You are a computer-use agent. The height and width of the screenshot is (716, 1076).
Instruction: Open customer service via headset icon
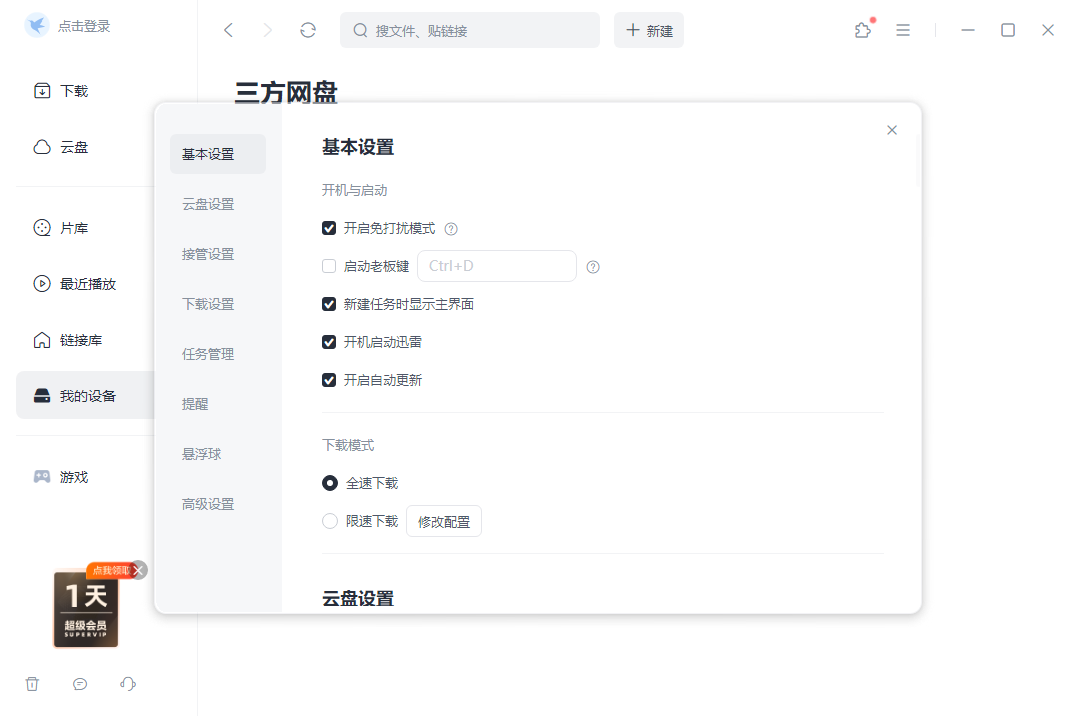(x=127, y=684)
